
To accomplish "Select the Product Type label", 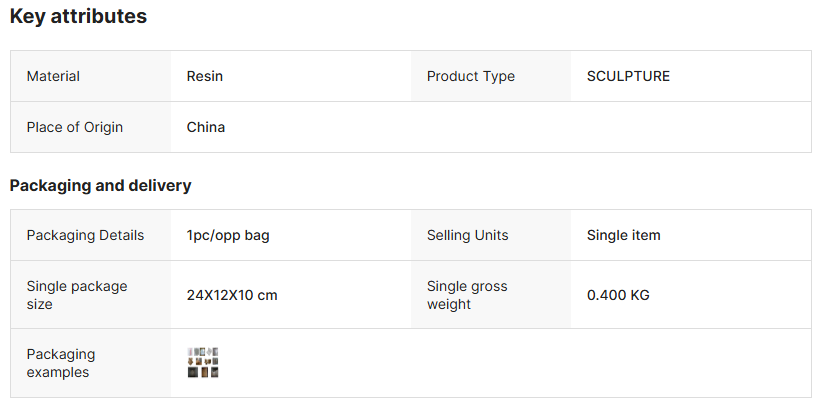I will pos(471,76).
